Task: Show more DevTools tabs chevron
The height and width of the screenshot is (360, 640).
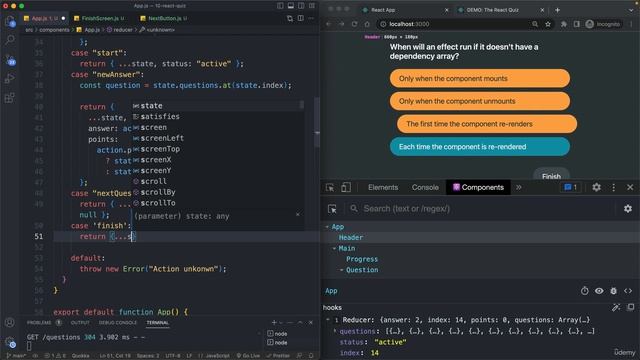Action: tap(518, 187)
